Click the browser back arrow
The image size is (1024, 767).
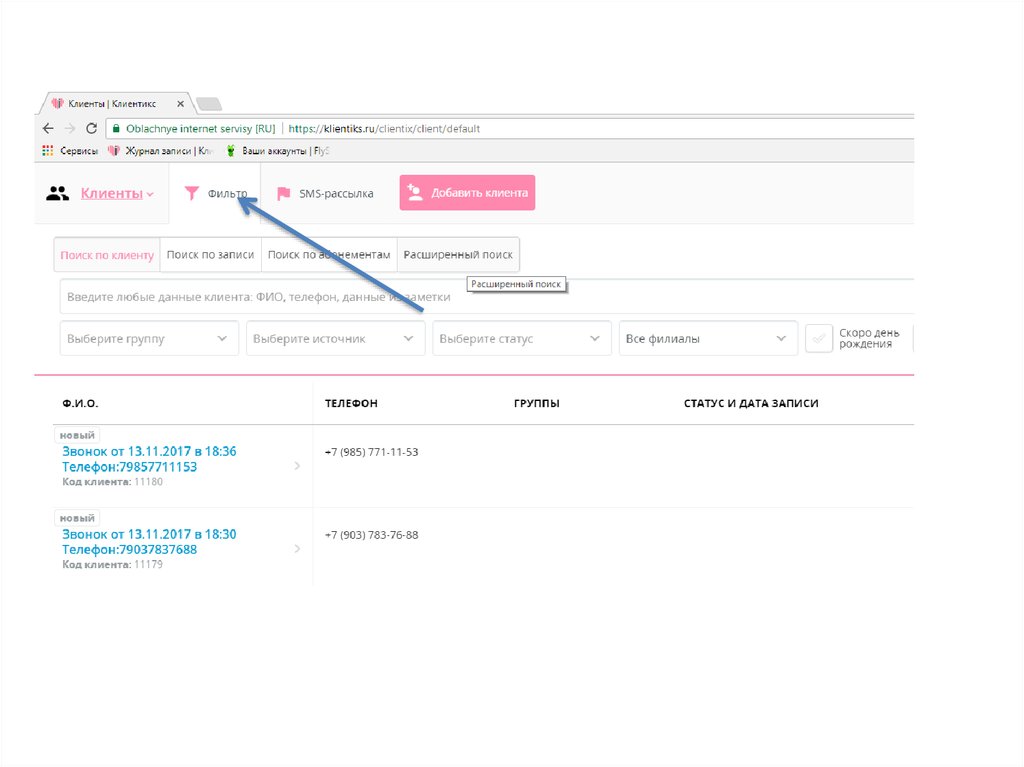pyautogui.click(x=48, y=129)
